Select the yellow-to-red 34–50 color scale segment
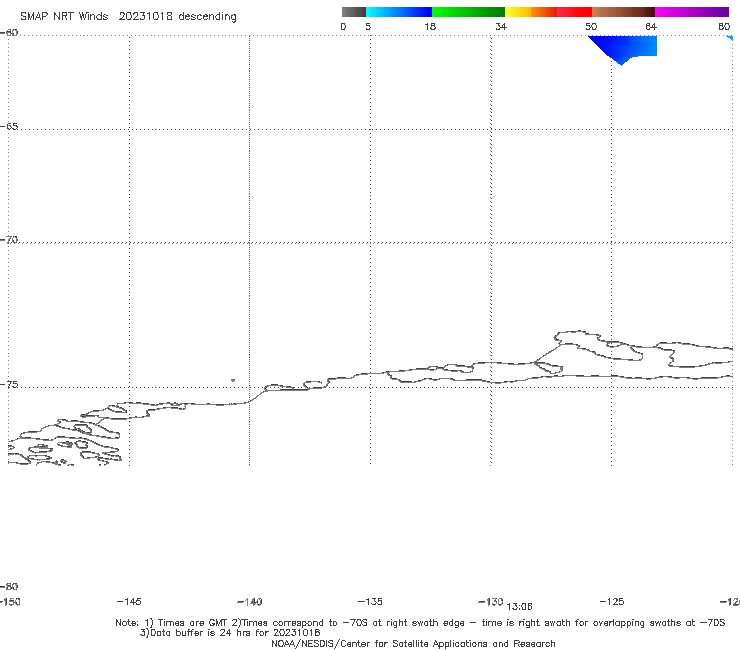This screenshot has width=740, height=650. (x=548, y=12)
